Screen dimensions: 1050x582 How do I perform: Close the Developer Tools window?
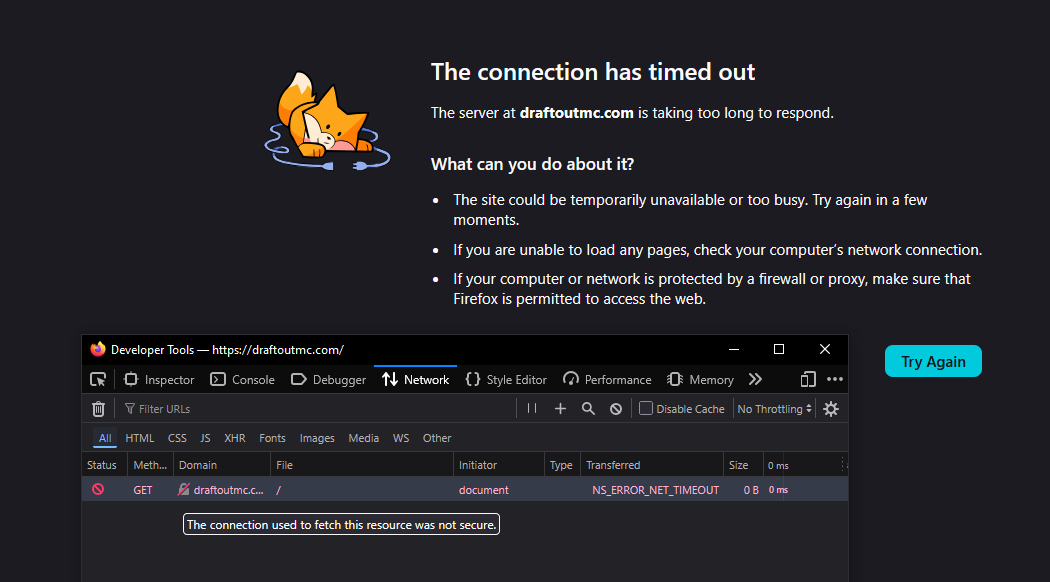click(x=825, y=349)
